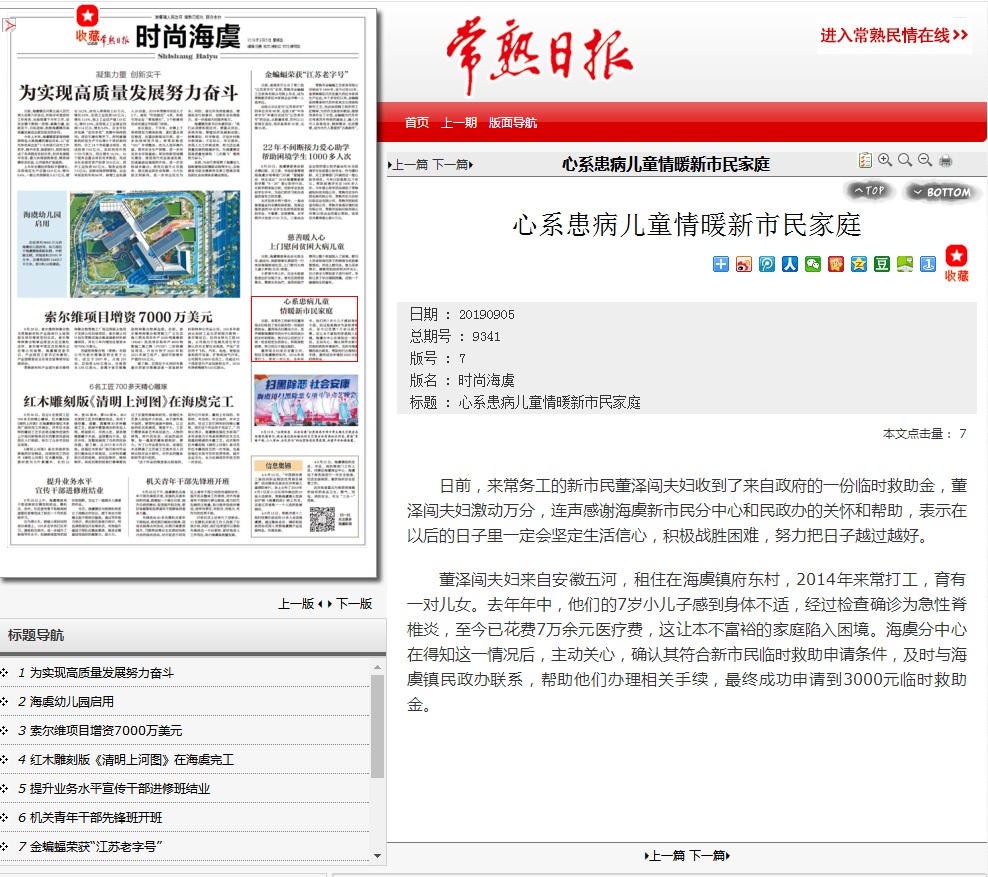Share article to WeChat
The height and width of the screenshot is (877, 988).
click(x=813, y=264)
